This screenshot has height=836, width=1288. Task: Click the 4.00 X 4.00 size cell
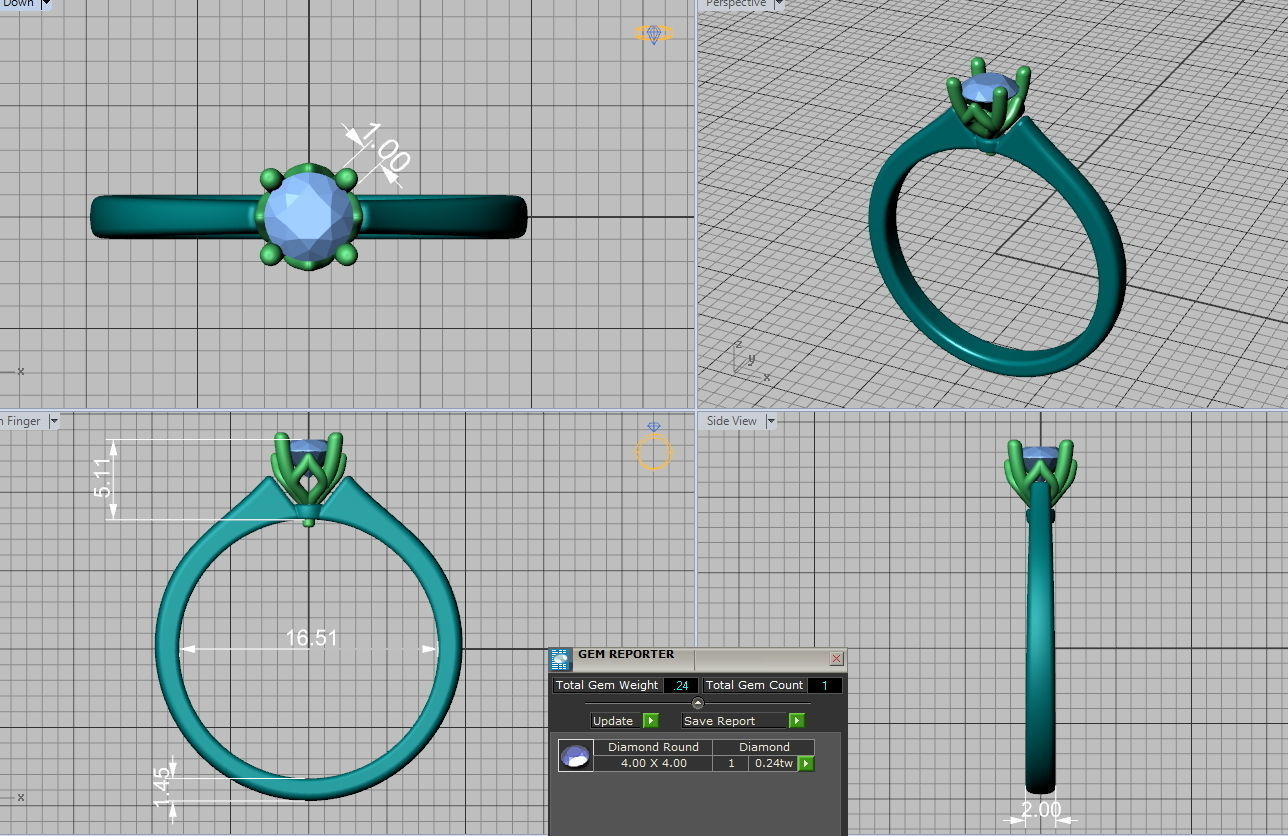pyautogui.click(x=653, y=763)
